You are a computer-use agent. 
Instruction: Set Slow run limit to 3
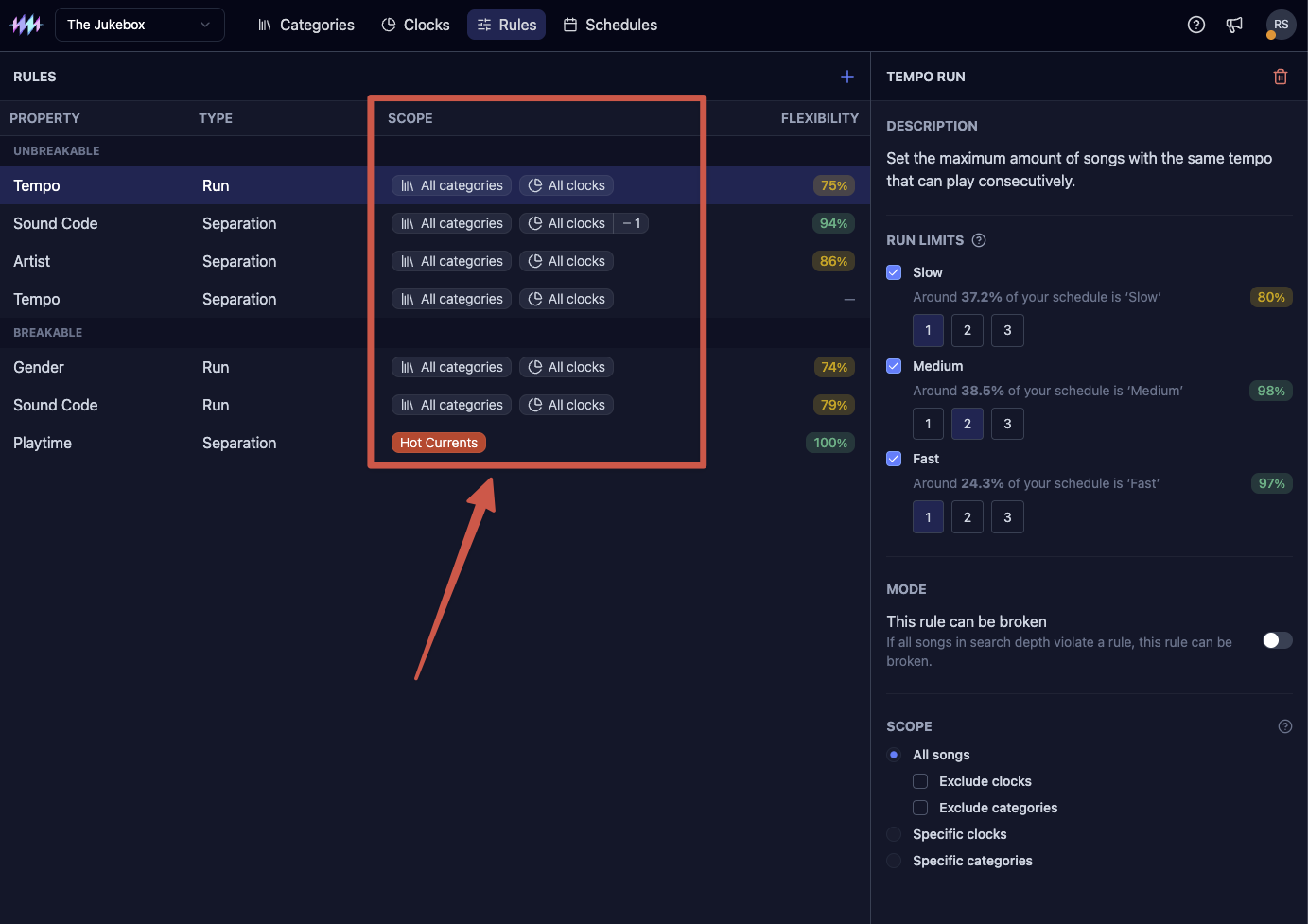point(1007,330)
